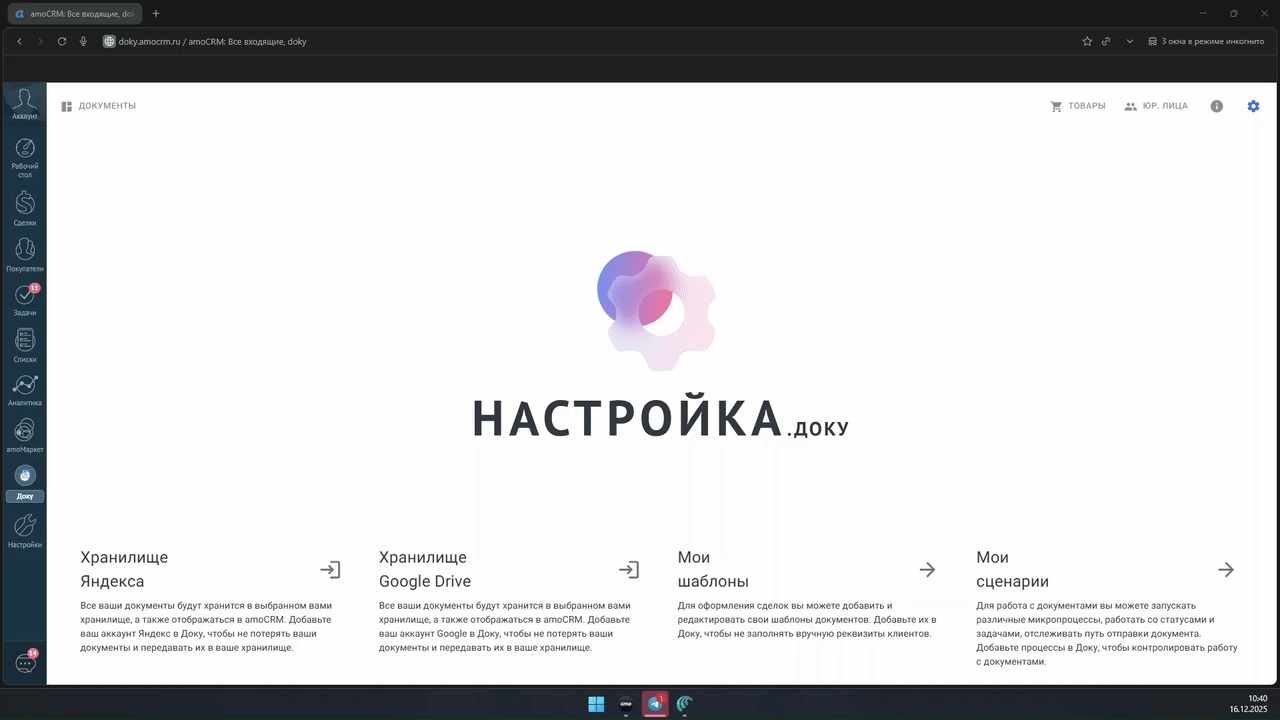This screenshot has height=720, width=1280.
Task: Open the blue settings gear icon
Action: click(1253, 106)
